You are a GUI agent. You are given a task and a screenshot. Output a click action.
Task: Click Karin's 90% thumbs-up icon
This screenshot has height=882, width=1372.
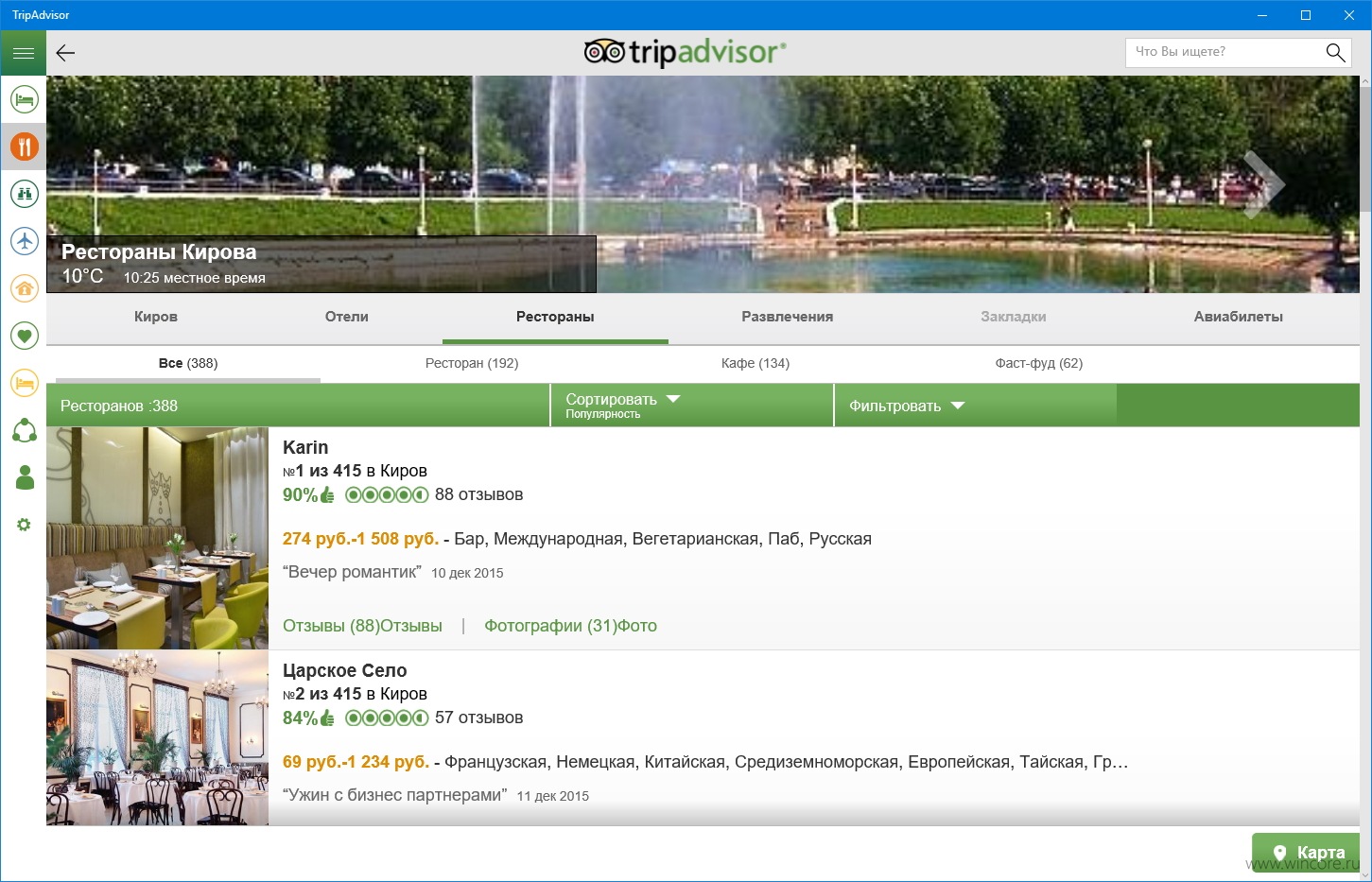coord(327,494)
